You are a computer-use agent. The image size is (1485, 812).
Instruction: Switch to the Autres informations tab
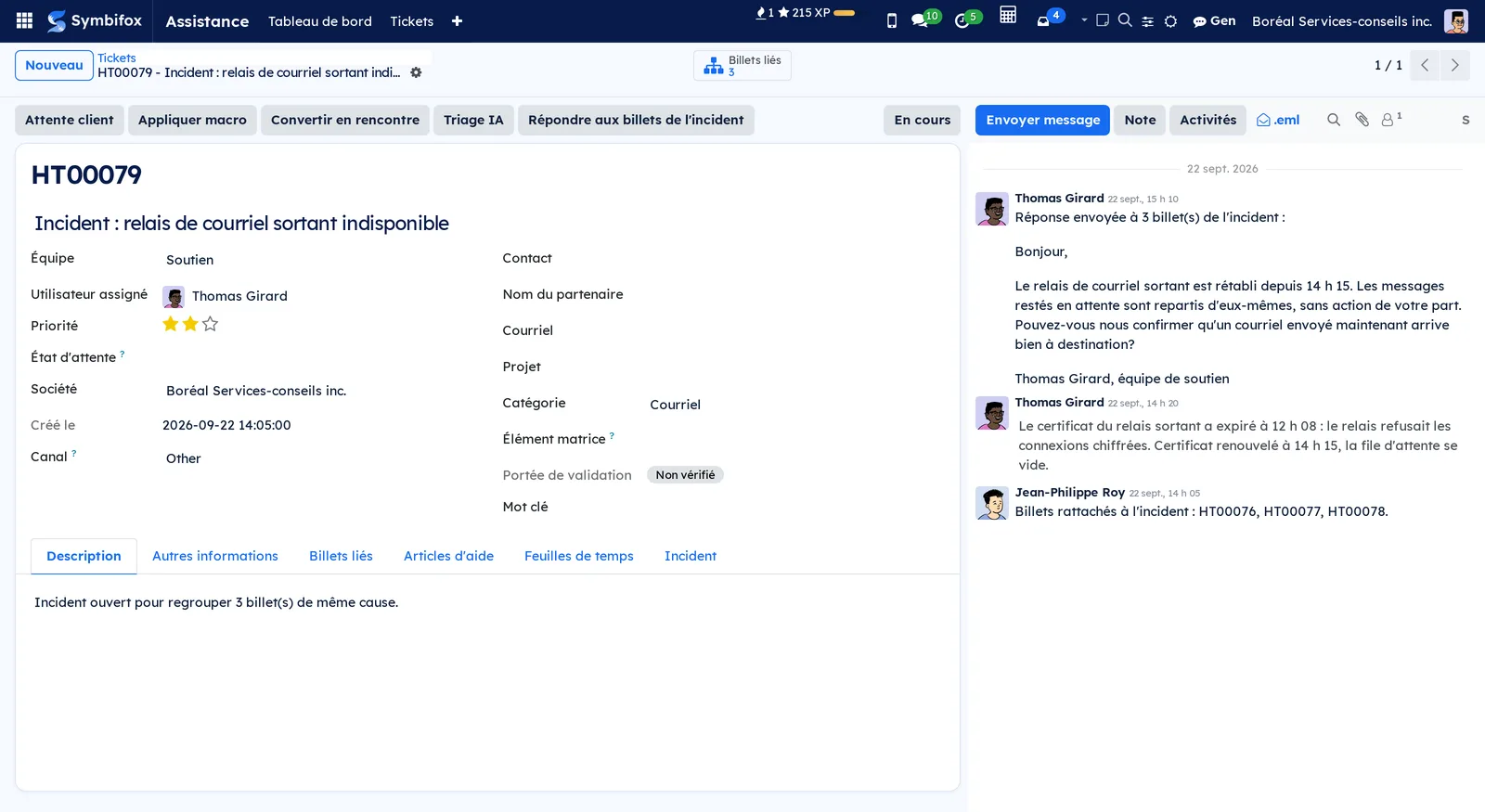215,556
